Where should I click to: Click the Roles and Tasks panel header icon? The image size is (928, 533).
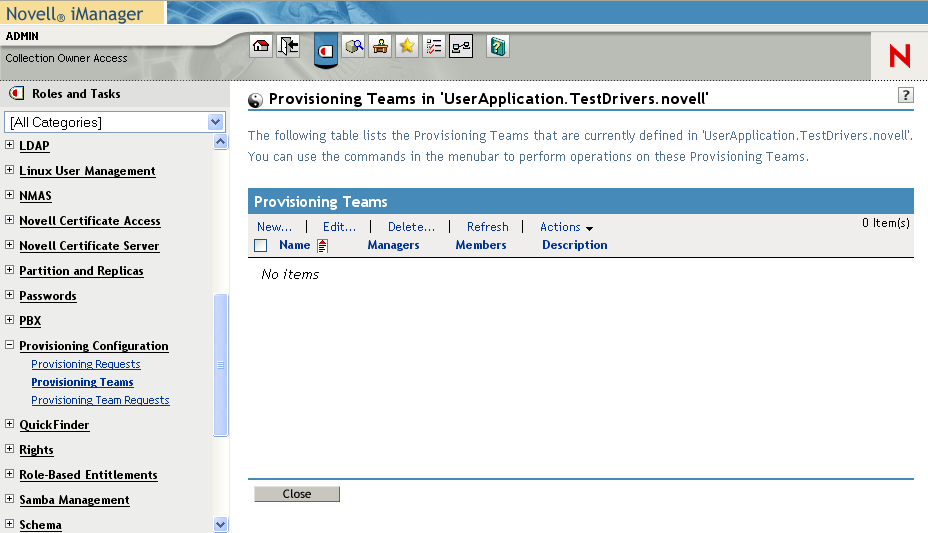tap(17, 93)
